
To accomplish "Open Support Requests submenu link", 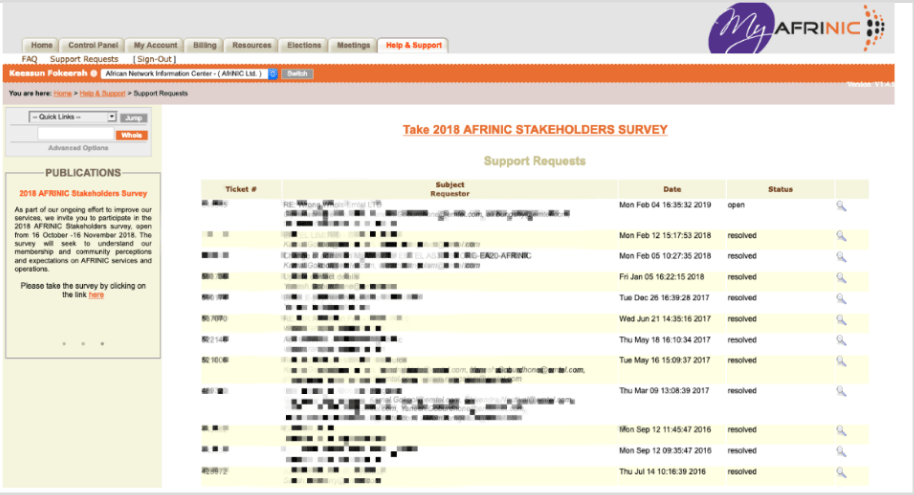I will point(84,59).
